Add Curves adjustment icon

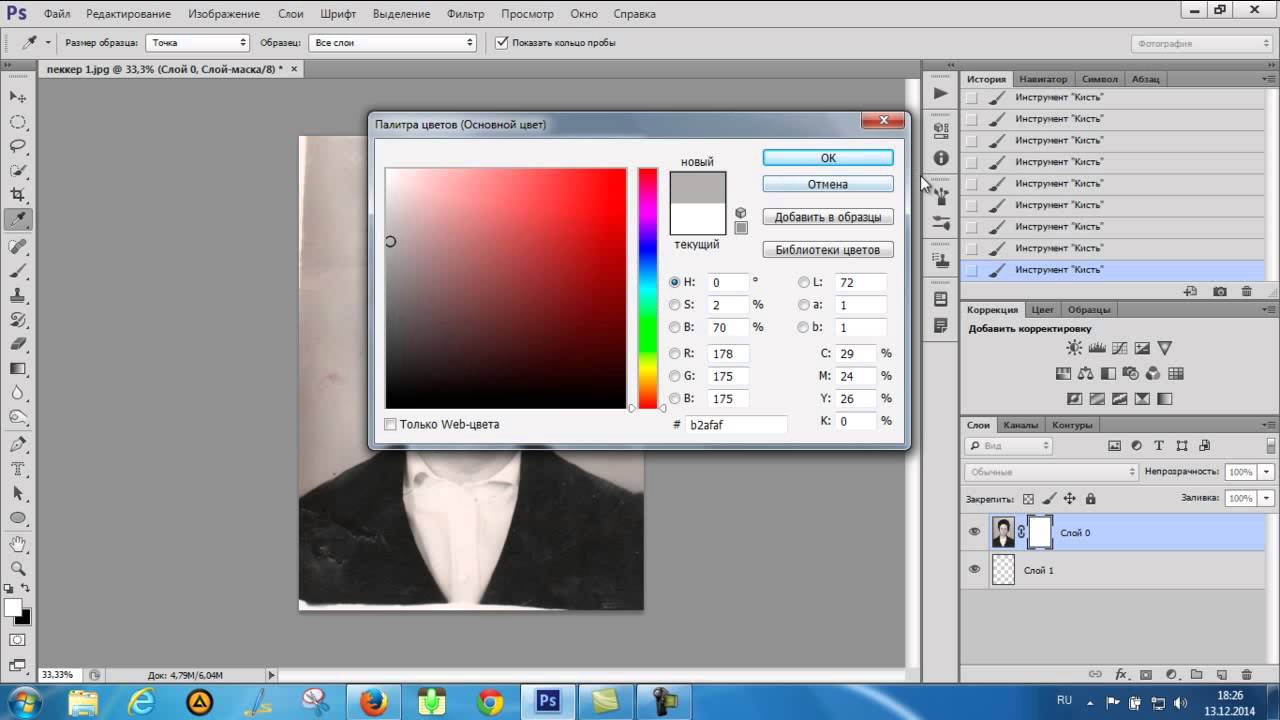1120,348
